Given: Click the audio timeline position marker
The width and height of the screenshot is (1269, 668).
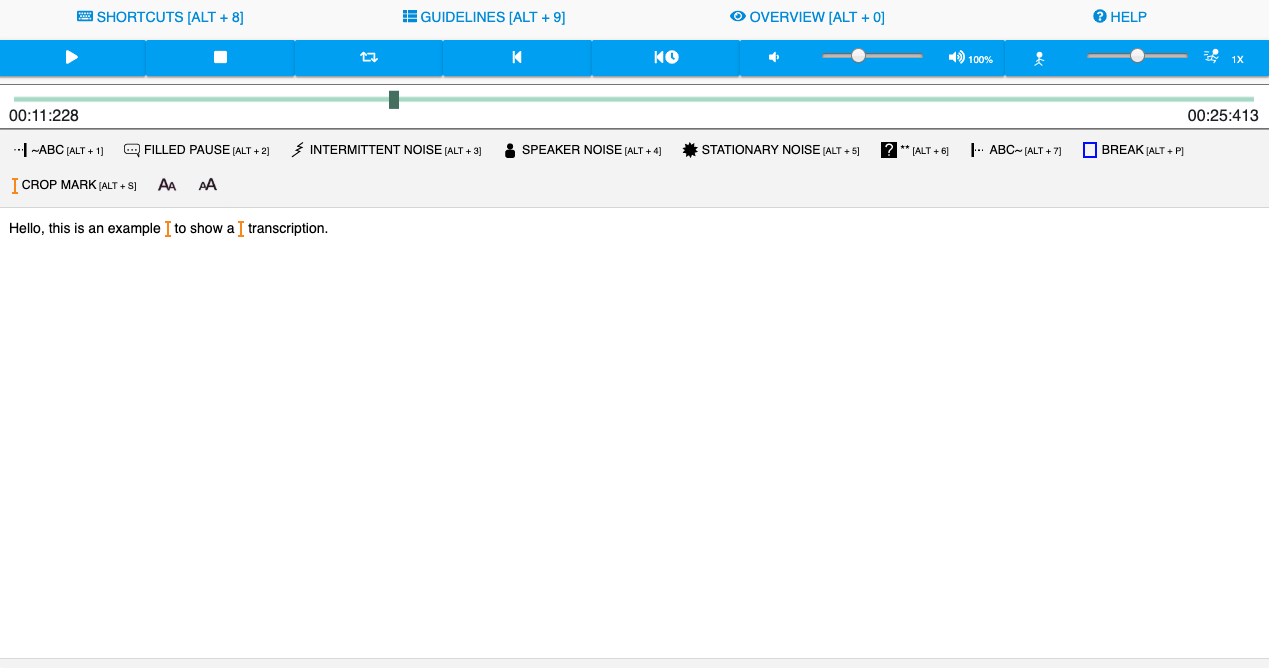Looking at the screenshot, I should 394,100.
